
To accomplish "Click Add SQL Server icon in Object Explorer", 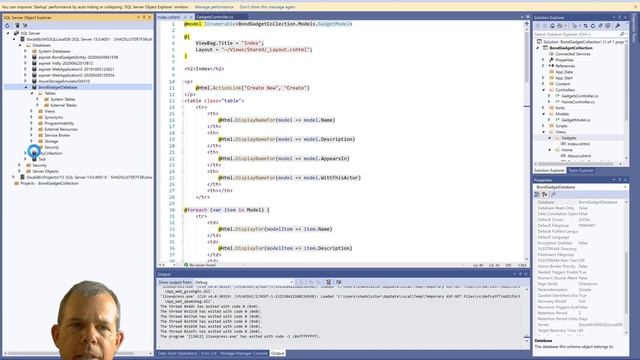I will click(x=17, y=25).
